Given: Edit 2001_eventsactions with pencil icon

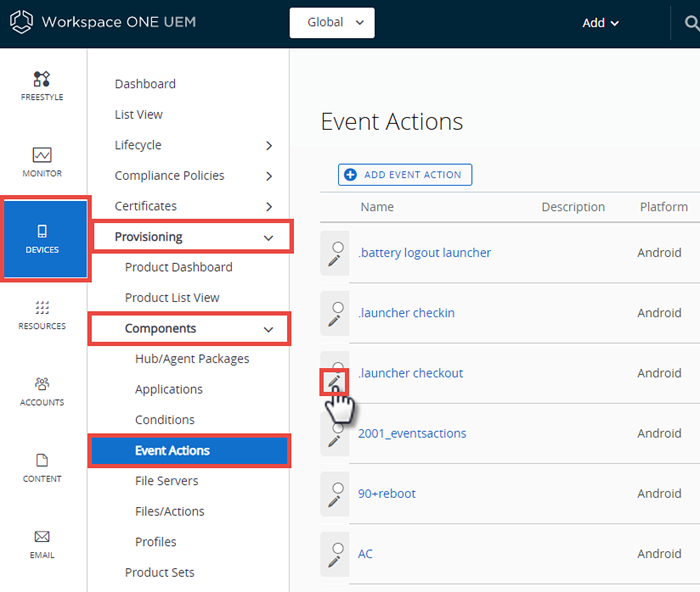Looking at the screenshot, I should point(333,442).
